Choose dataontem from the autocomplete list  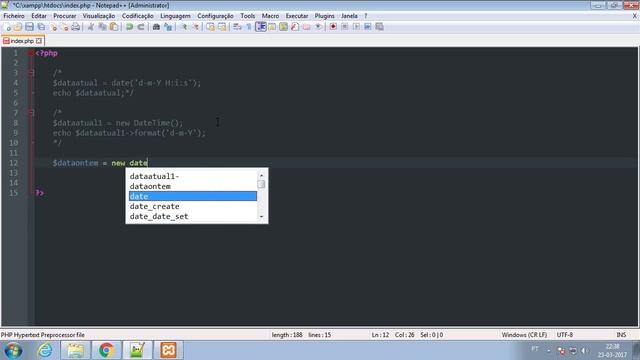pos(193,186)
